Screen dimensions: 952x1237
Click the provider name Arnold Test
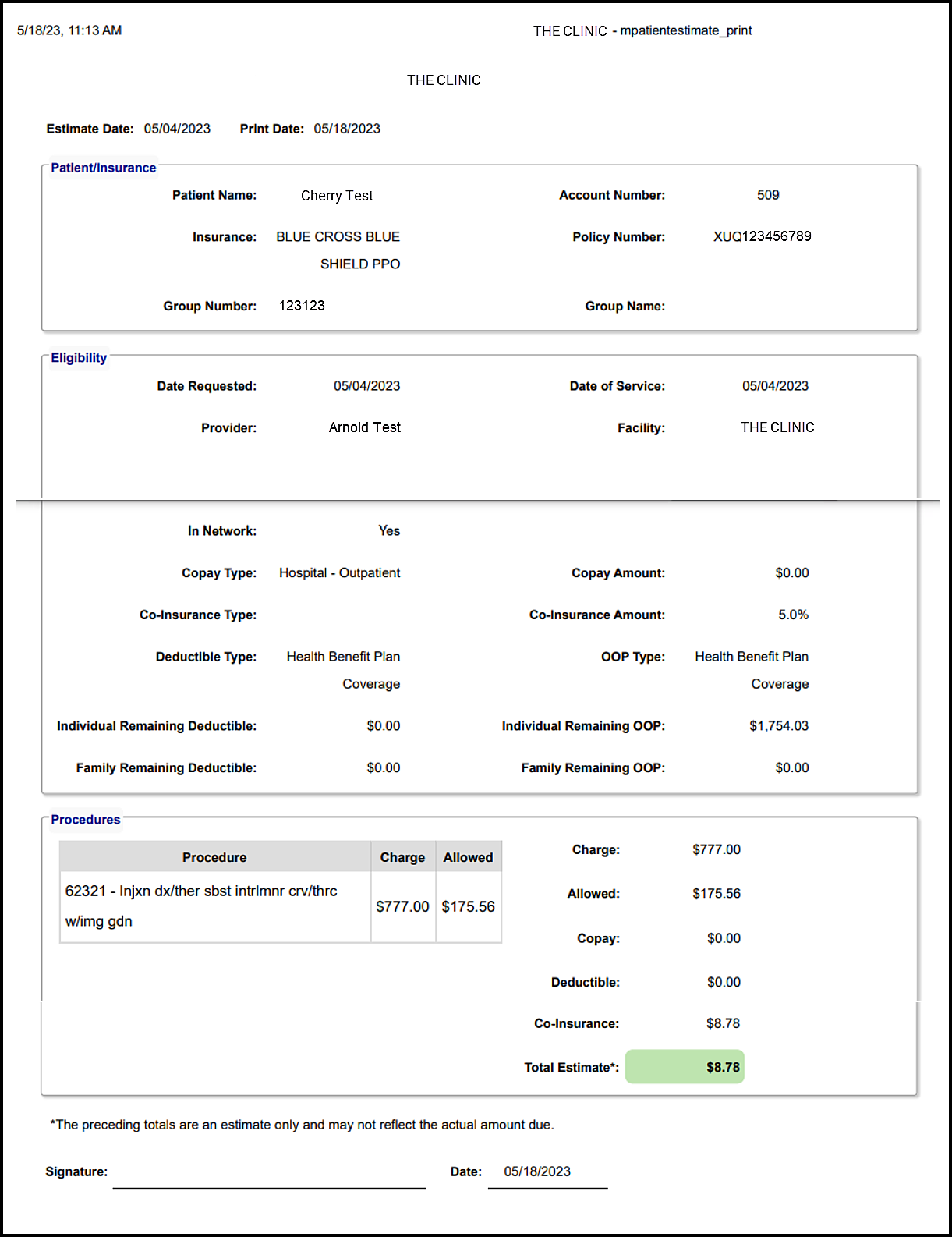pyautogui.click(x=364, y=427)
